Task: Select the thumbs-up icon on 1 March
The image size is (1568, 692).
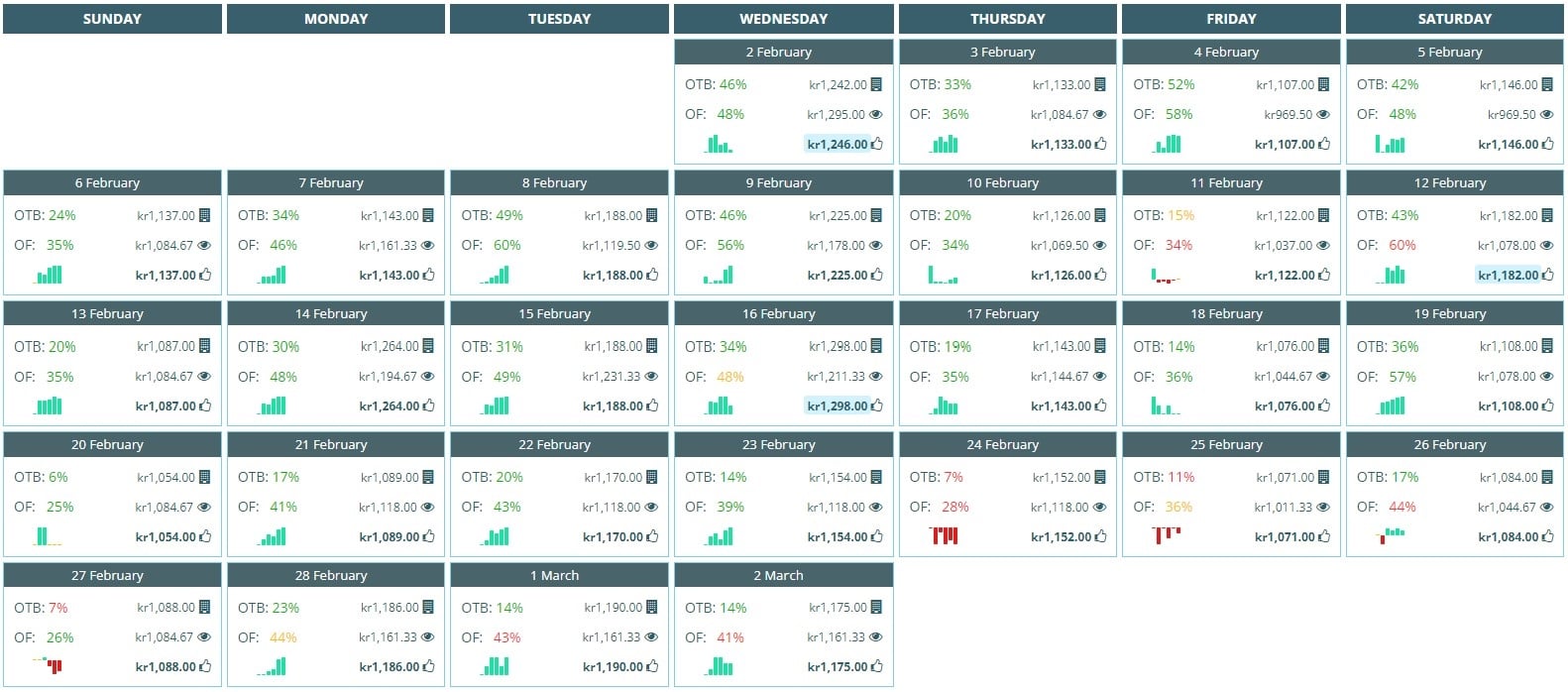Action: click(x=654, y=667)
